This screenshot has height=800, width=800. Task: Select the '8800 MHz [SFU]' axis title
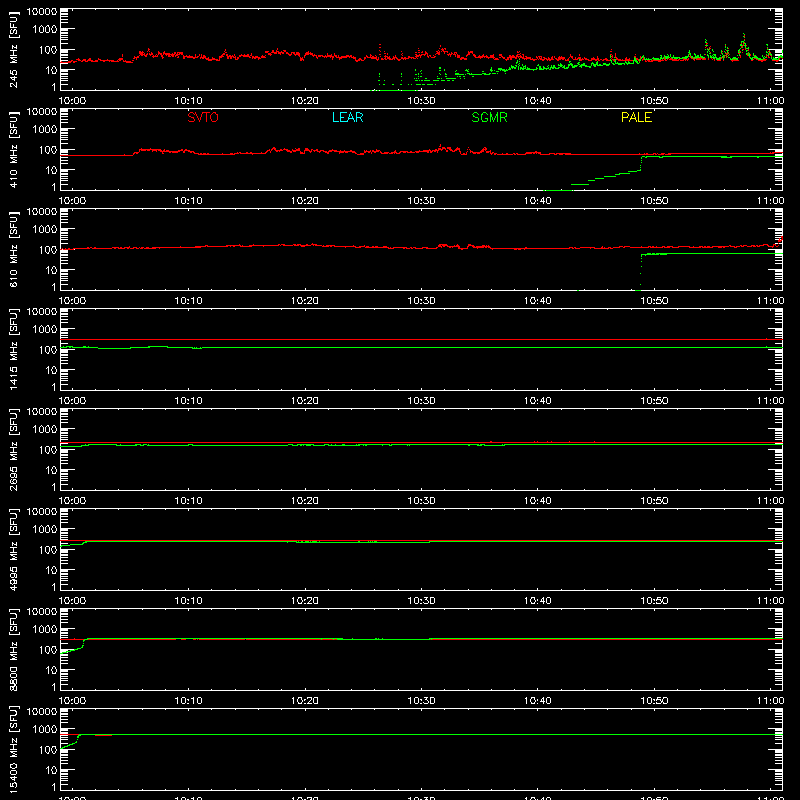(x=14, y=649)
